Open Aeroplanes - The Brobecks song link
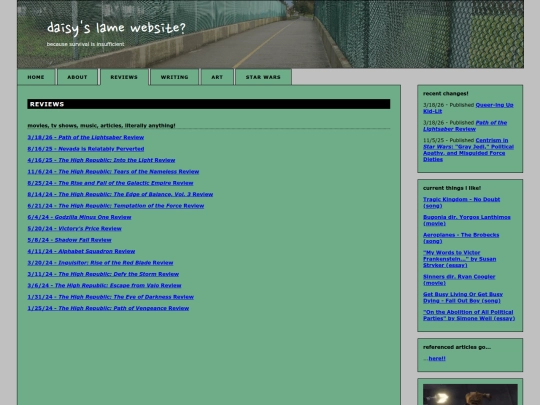The width and height of the screenshot is (540, 405). (461, 238)
